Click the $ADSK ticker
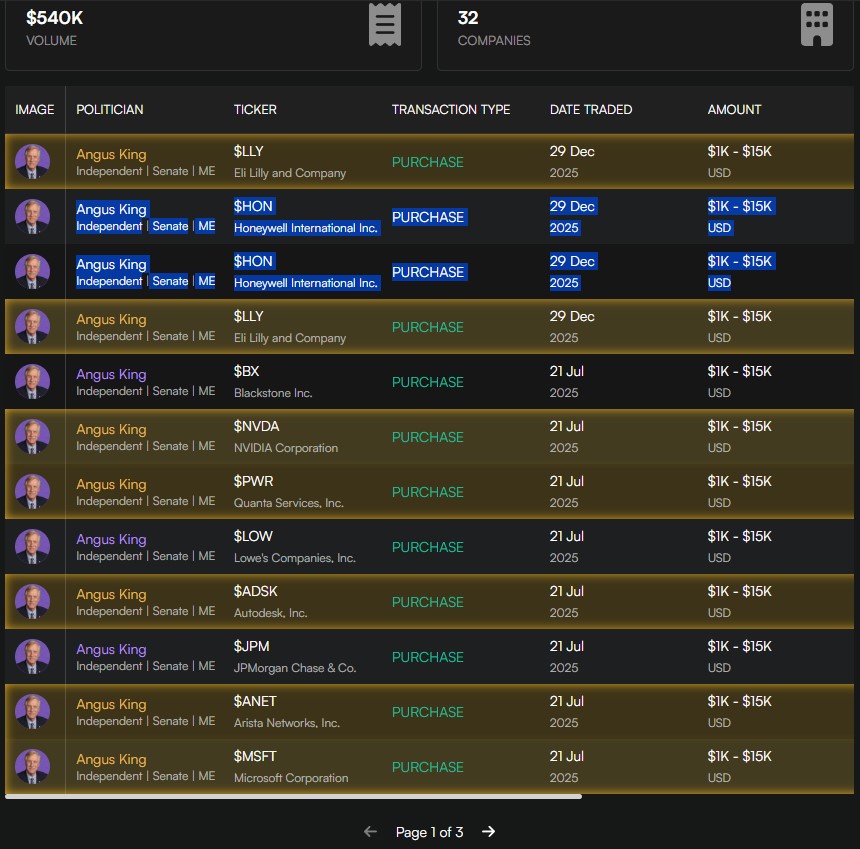 [256, 591]
